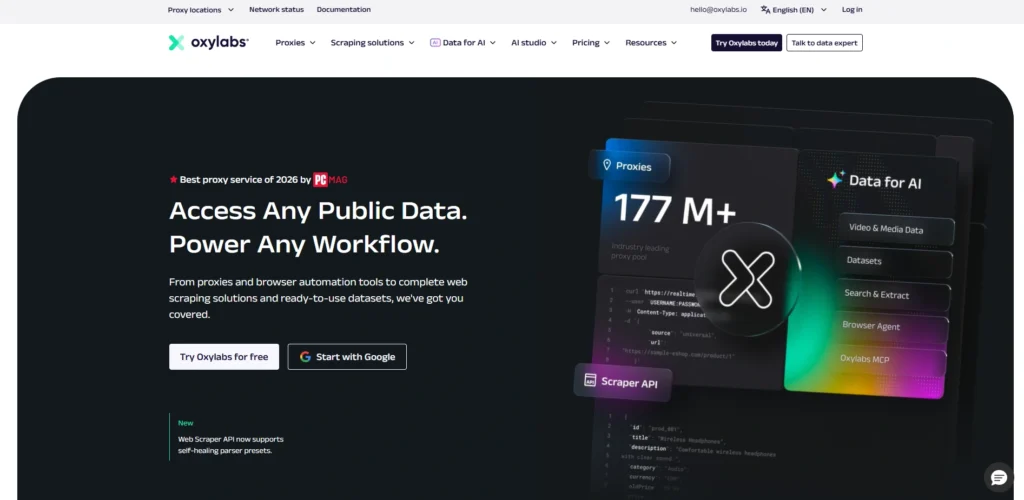Click the Data for AI panel heading
The height and width of the screenshot is (500, 1024).
coord(885,182)
